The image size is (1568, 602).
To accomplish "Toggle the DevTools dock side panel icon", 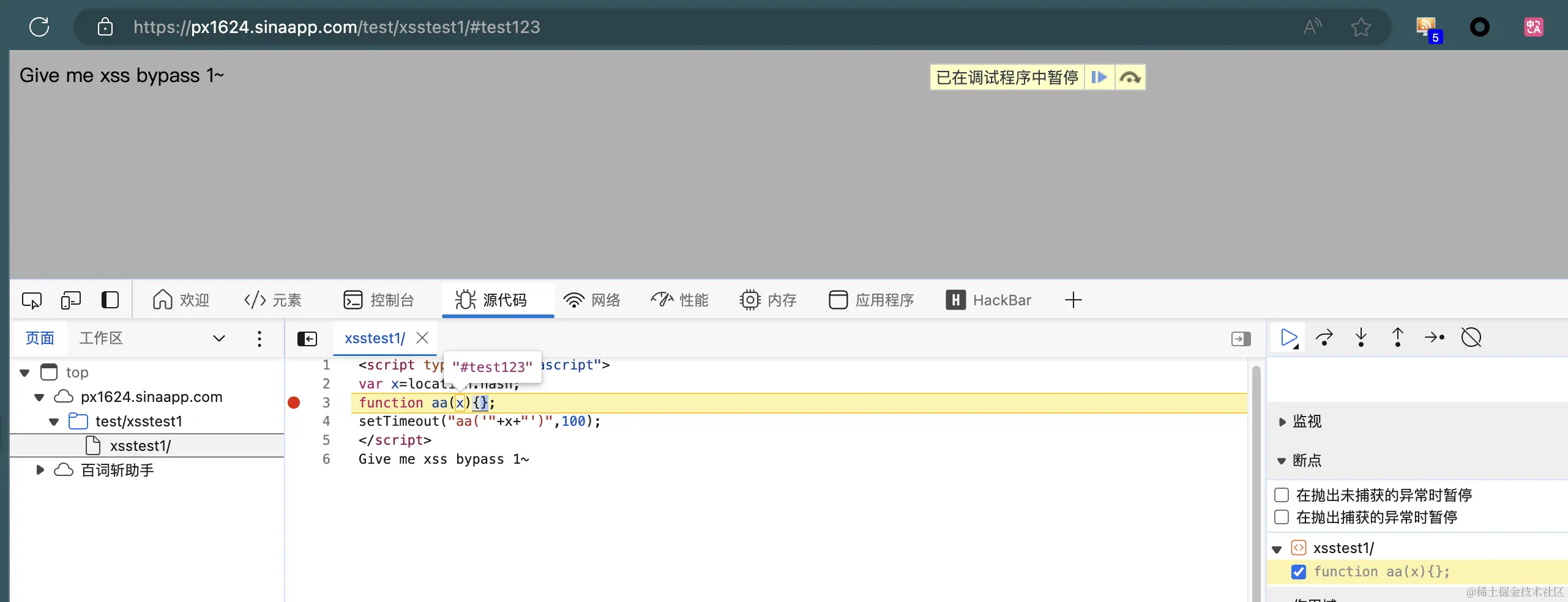I will [x=110, y=300].
